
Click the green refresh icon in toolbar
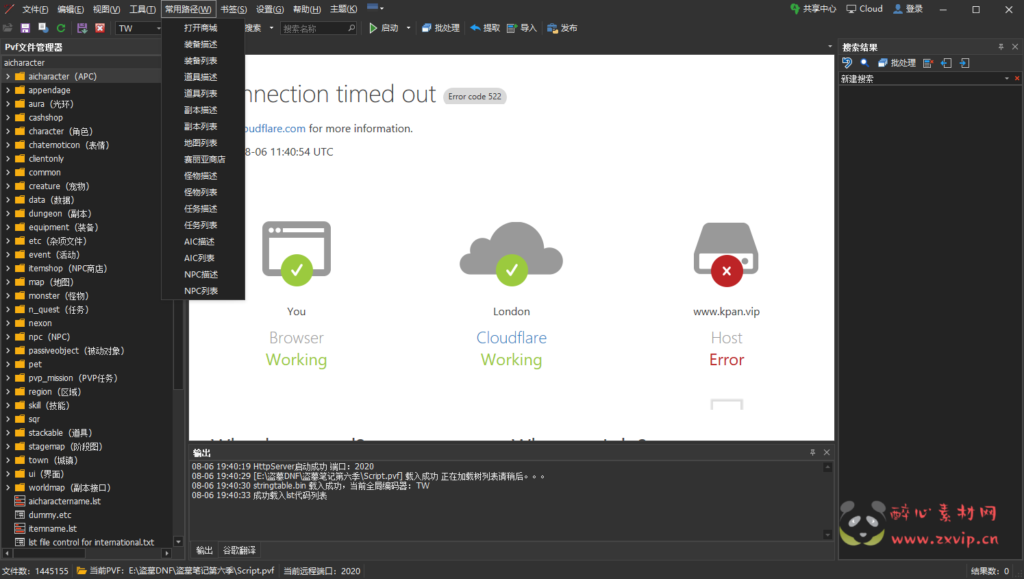point(61,28)
